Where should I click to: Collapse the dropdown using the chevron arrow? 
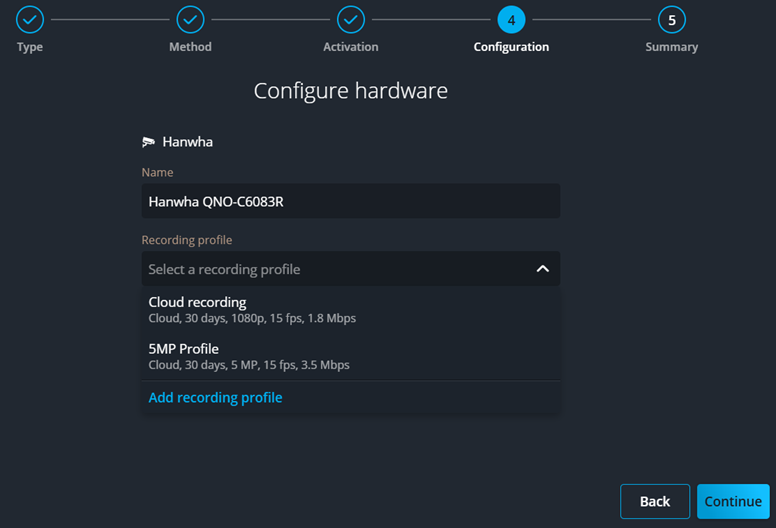point(542,269)
